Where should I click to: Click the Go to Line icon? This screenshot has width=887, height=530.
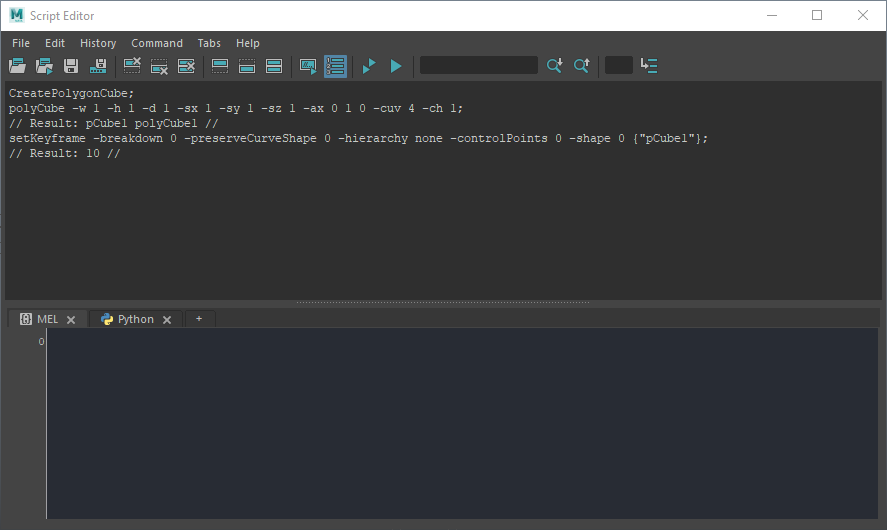(649, 66)
